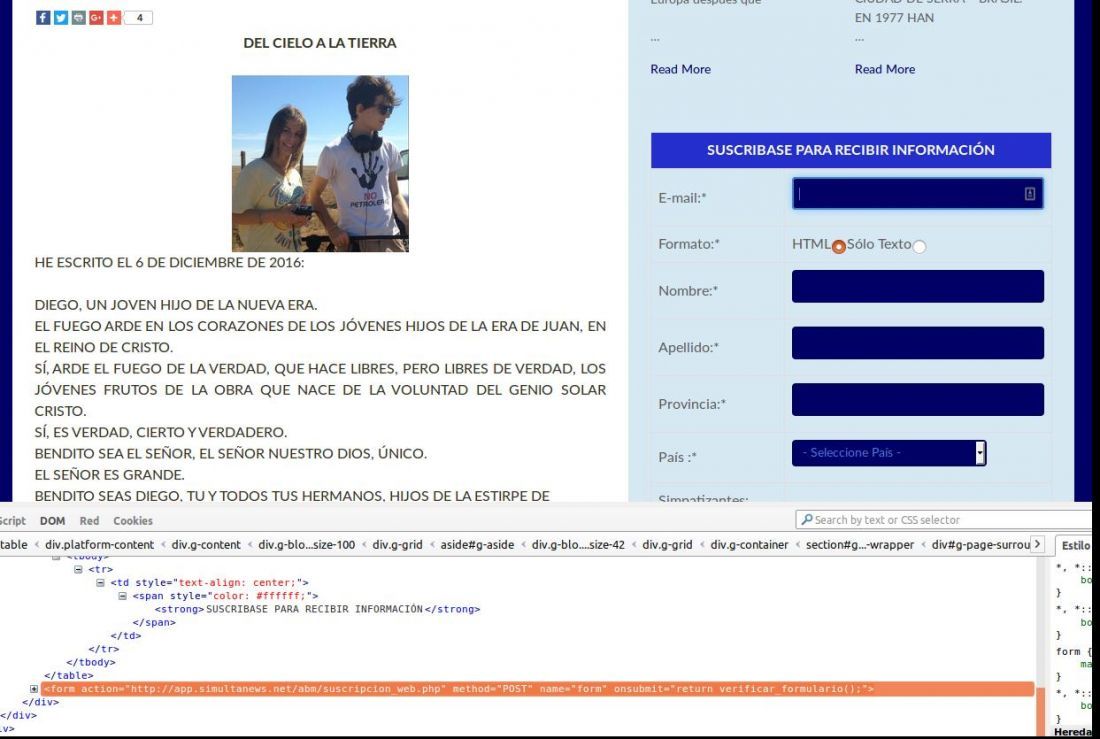Open the Cookies tab
This screenshot has width=1100, height=739.
pyautogui.click(x=133, y=521)
